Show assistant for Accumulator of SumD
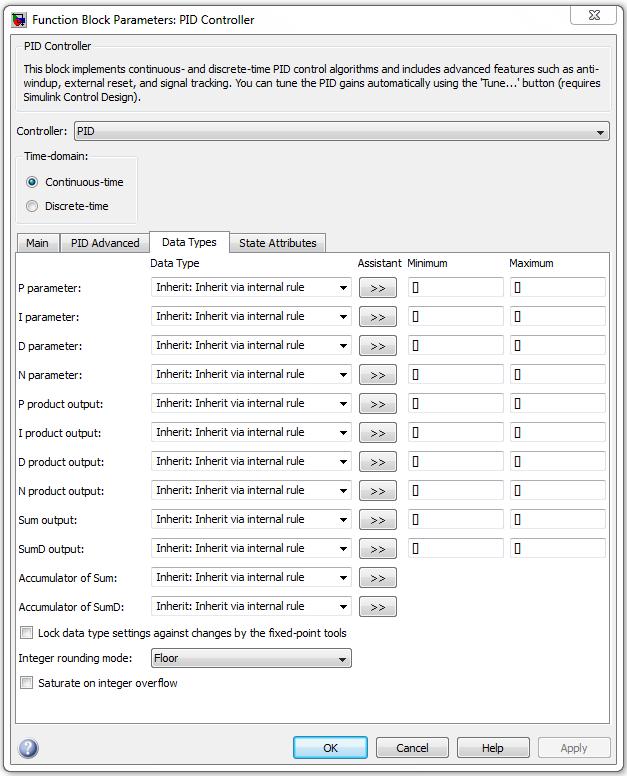 tap(378, 607)
